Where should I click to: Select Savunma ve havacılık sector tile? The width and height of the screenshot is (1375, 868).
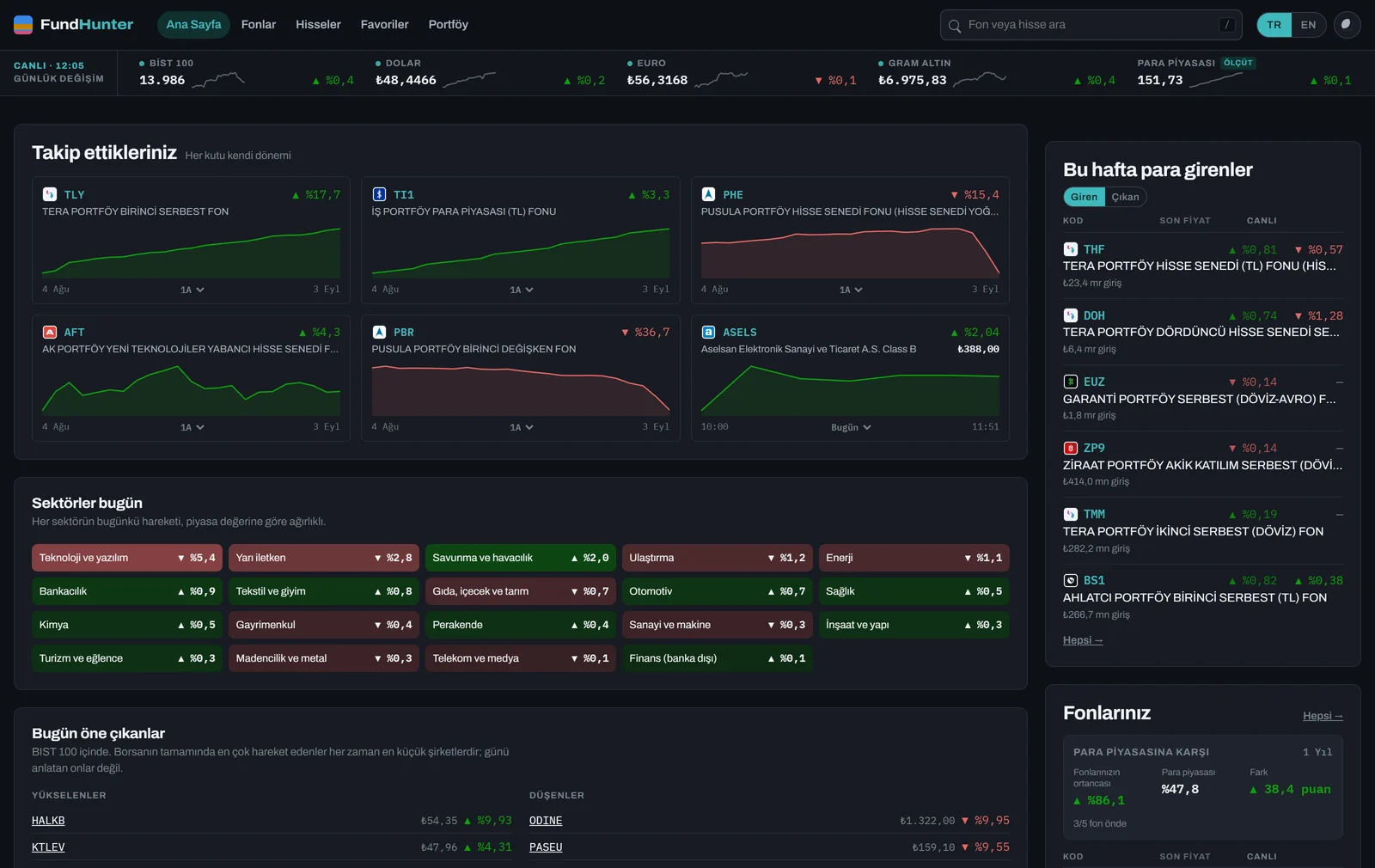pyautogui.click(x=521, y=558)
